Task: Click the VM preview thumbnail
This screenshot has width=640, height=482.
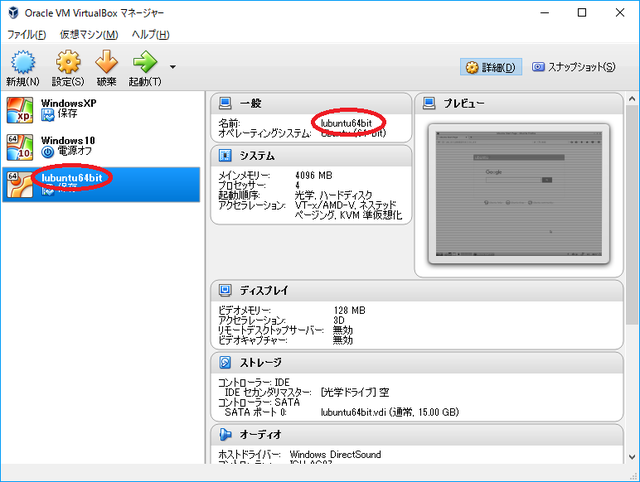Action: click(519, 192)
